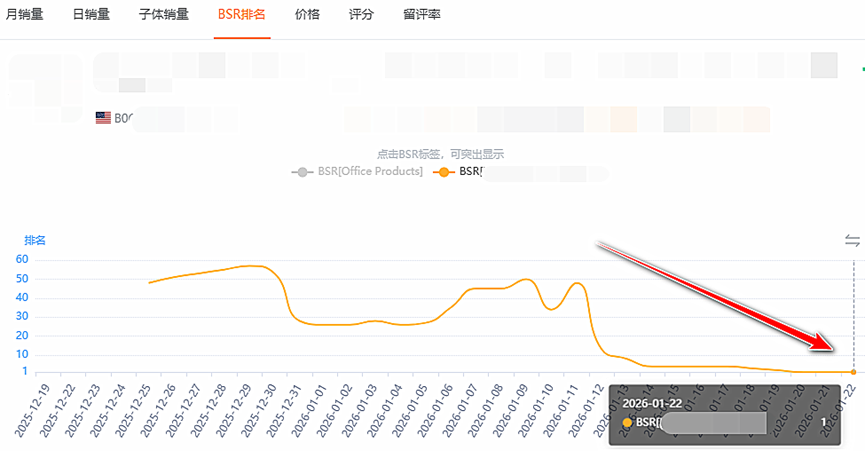Click the orange legend marker icon
Screen dimensions: 865x451
click(444, 172)
